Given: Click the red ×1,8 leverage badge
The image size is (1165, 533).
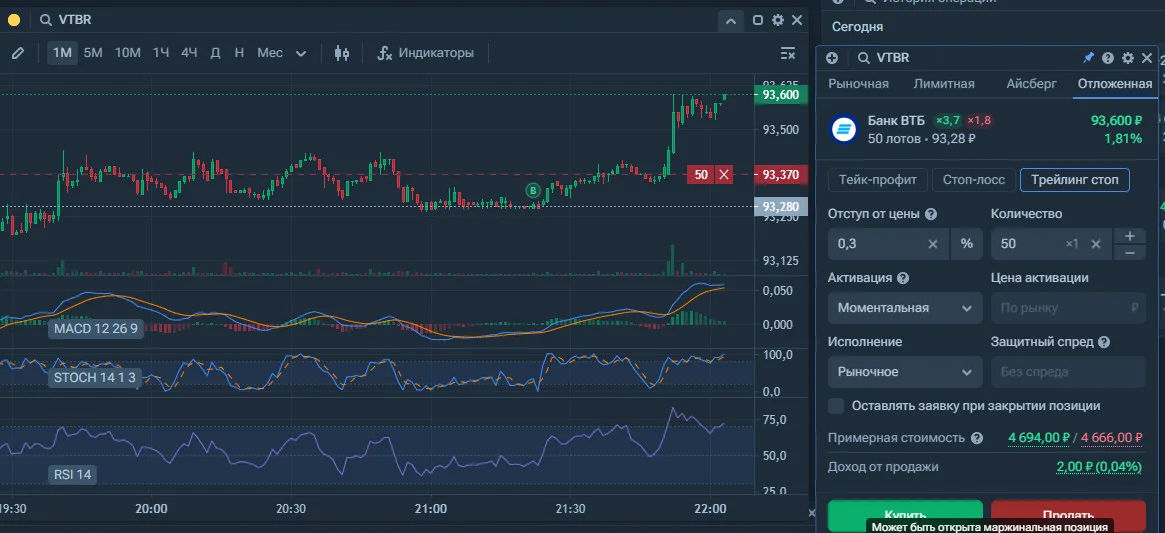Looking at the screenshot, I should click(979, 120).
